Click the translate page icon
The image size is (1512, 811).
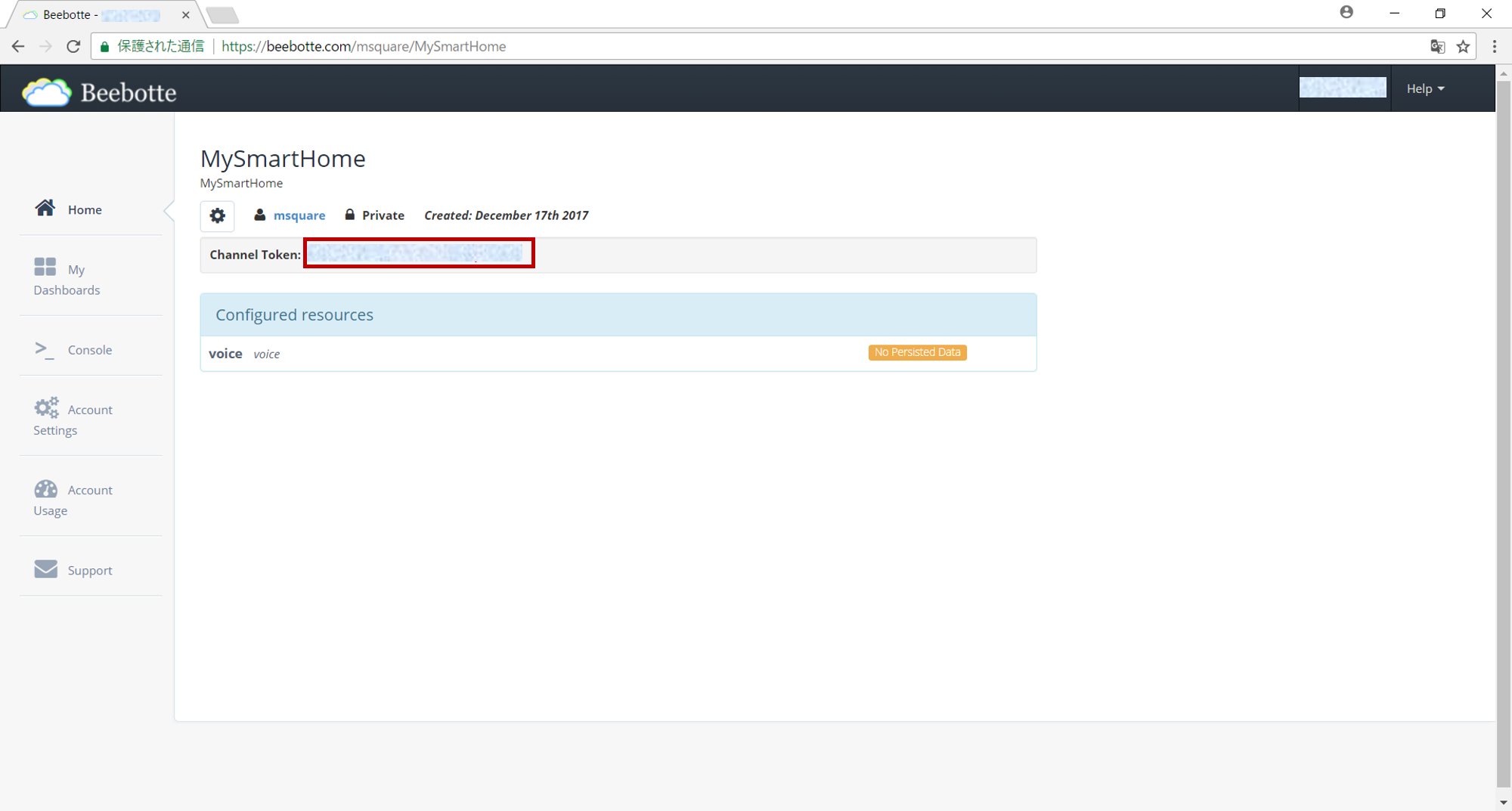(1437, 46)
